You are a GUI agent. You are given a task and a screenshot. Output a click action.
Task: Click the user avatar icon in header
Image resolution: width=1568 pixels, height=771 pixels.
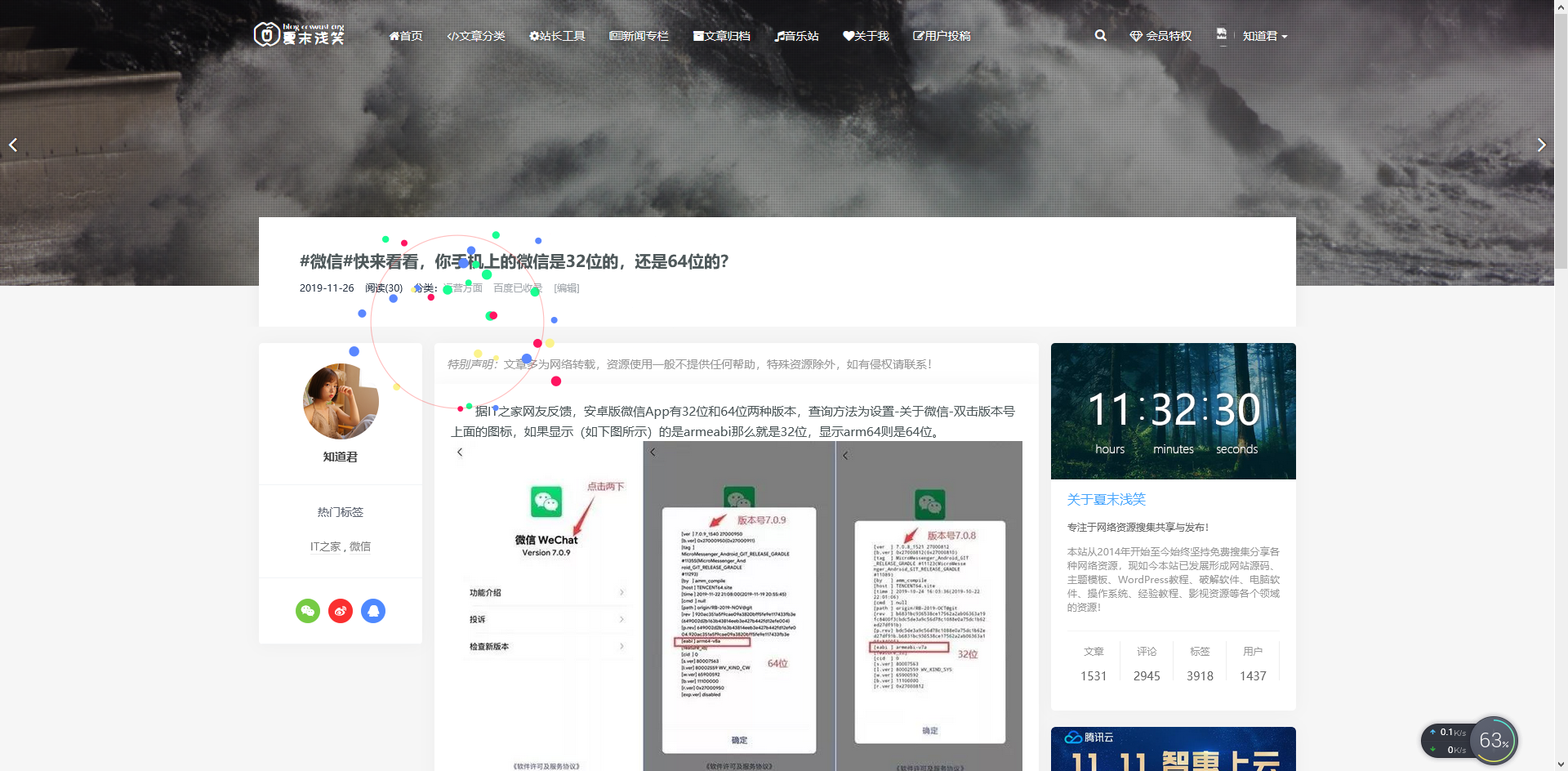1222,34
